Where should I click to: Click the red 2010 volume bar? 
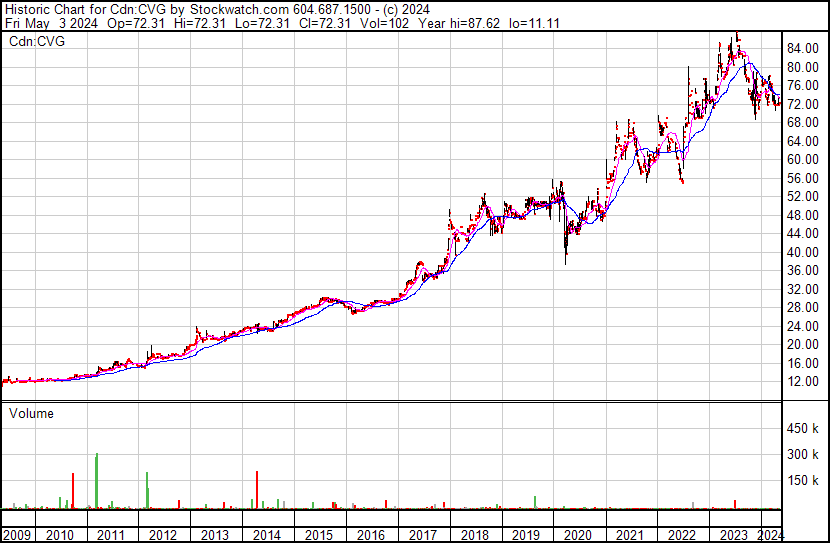[x=73, y=491]
